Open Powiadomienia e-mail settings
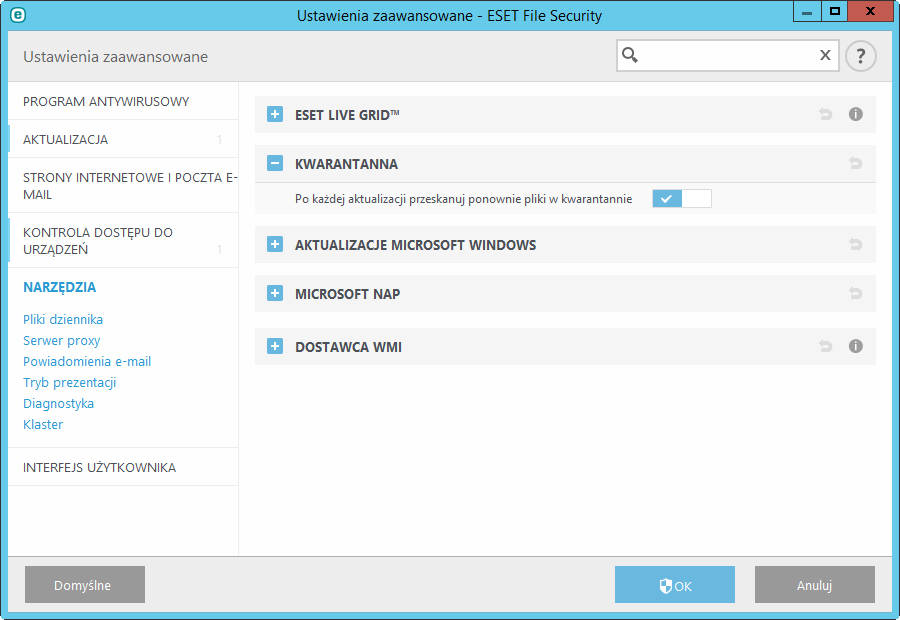The width and height of the screenshot is (900, 620). click(87, 361)
